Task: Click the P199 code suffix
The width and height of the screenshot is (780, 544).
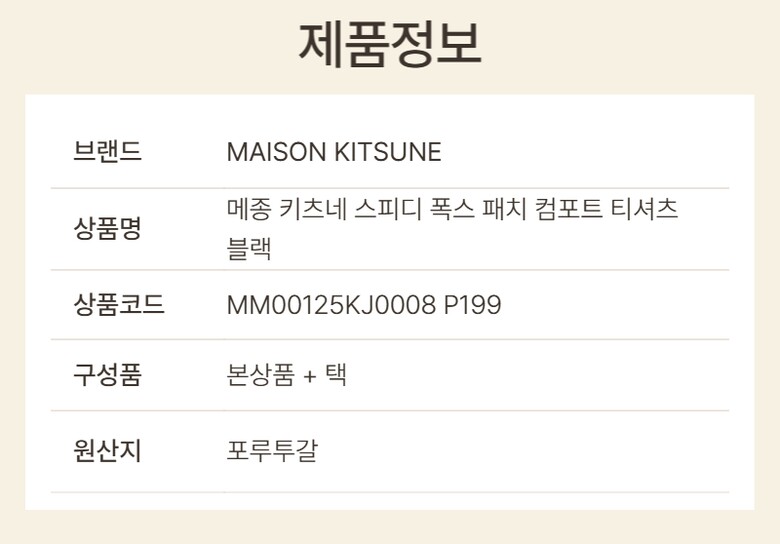Action: pos(472,305)
